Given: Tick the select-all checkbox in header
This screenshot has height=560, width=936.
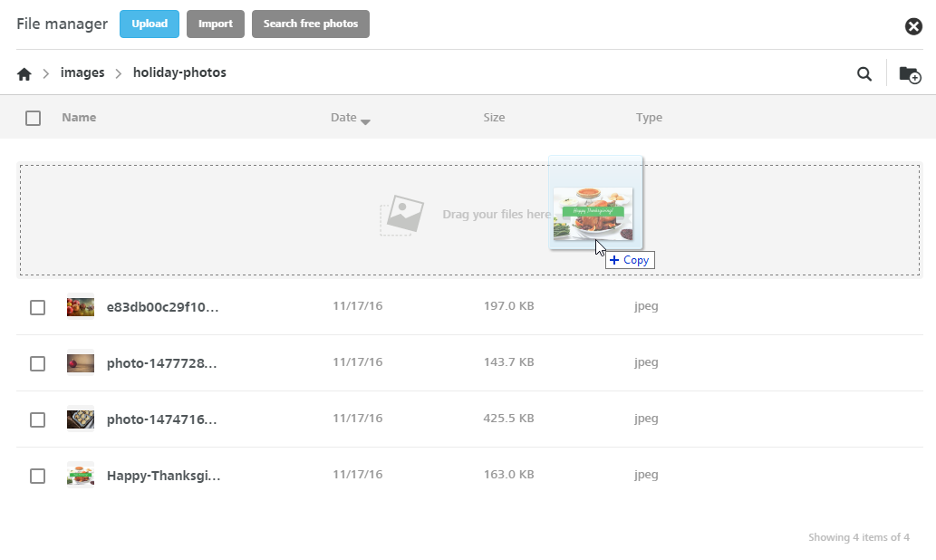Looking at the screenshot, I should tap(33, 118).
